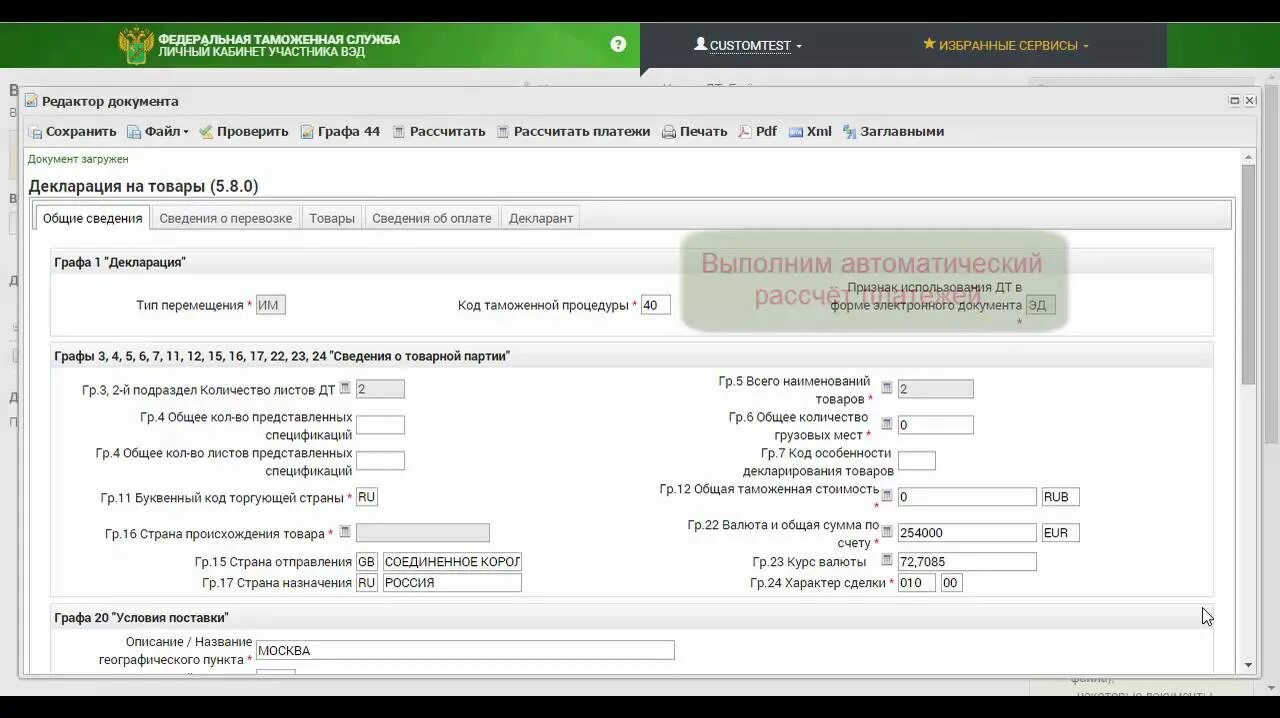Click the geographic point field МОСКВА
Screen dimensions: 1280x718
(465, 650)
